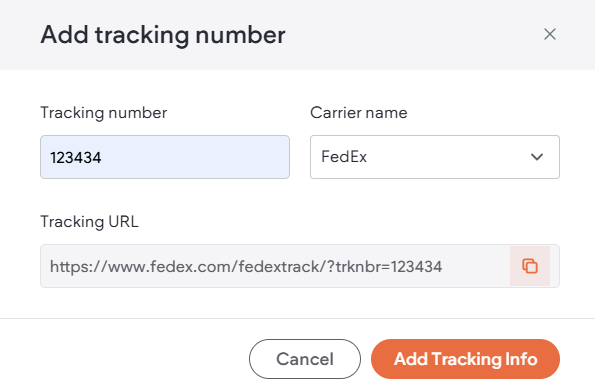Click the white outlined Cancel button
Viewport: 595px width, 391px height.
[x=305, y=359]
